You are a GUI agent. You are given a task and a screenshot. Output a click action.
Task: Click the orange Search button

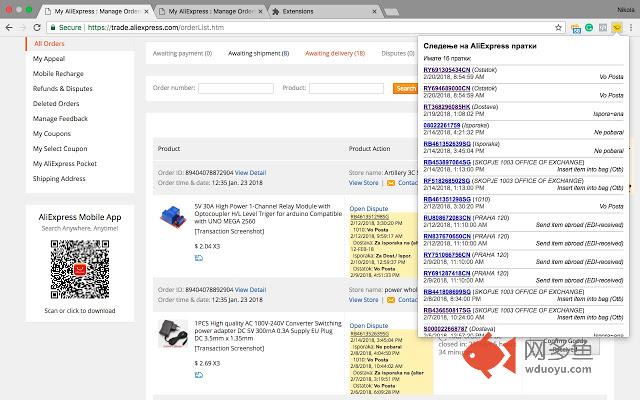click(x=405, y=88)
